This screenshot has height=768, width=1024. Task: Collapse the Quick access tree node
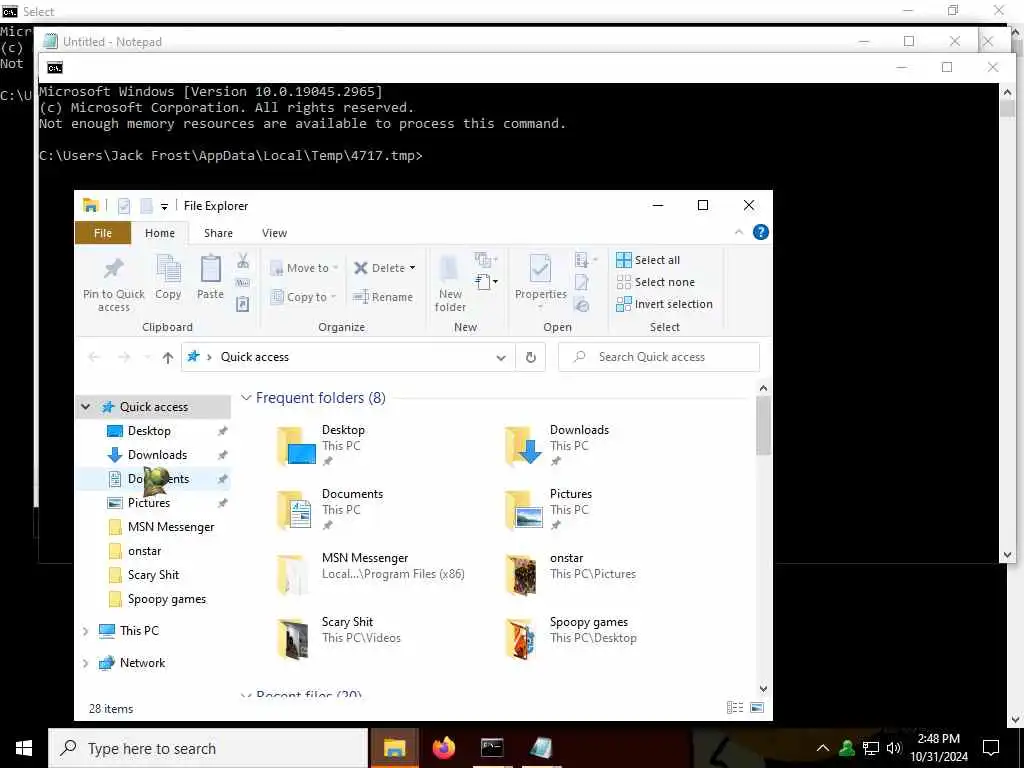point(86,407)
